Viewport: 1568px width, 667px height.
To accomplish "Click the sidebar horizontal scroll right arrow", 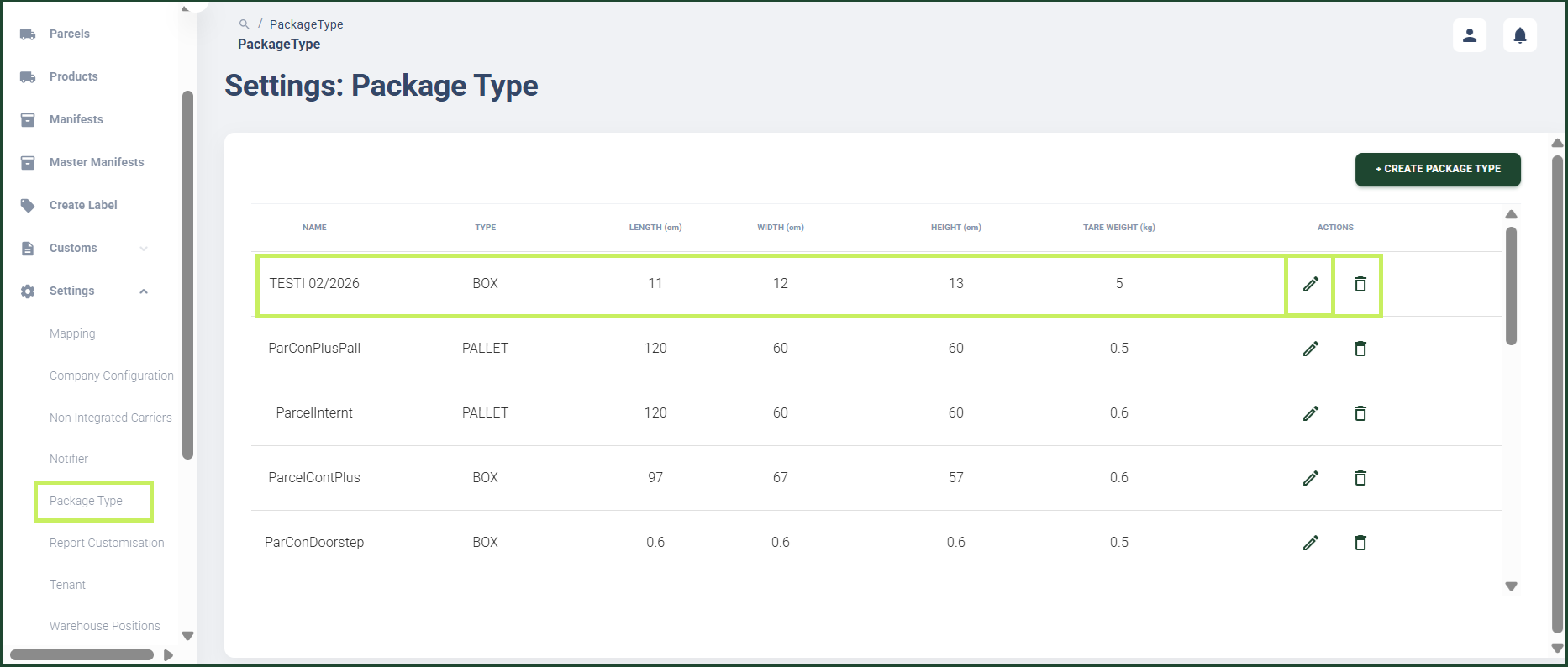I will (x=168, y=655).
